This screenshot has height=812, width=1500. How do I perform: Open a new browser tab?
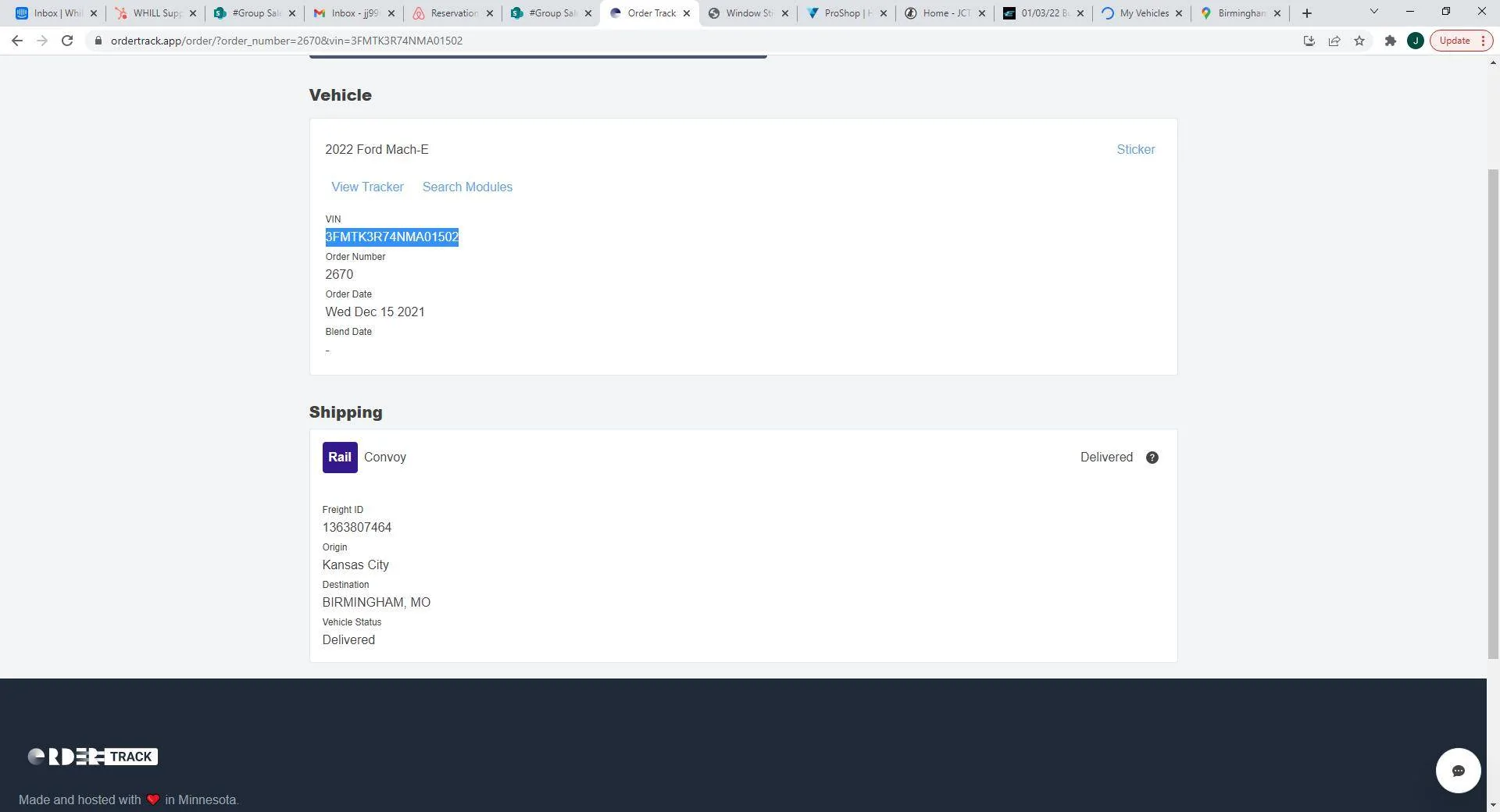1307,13
